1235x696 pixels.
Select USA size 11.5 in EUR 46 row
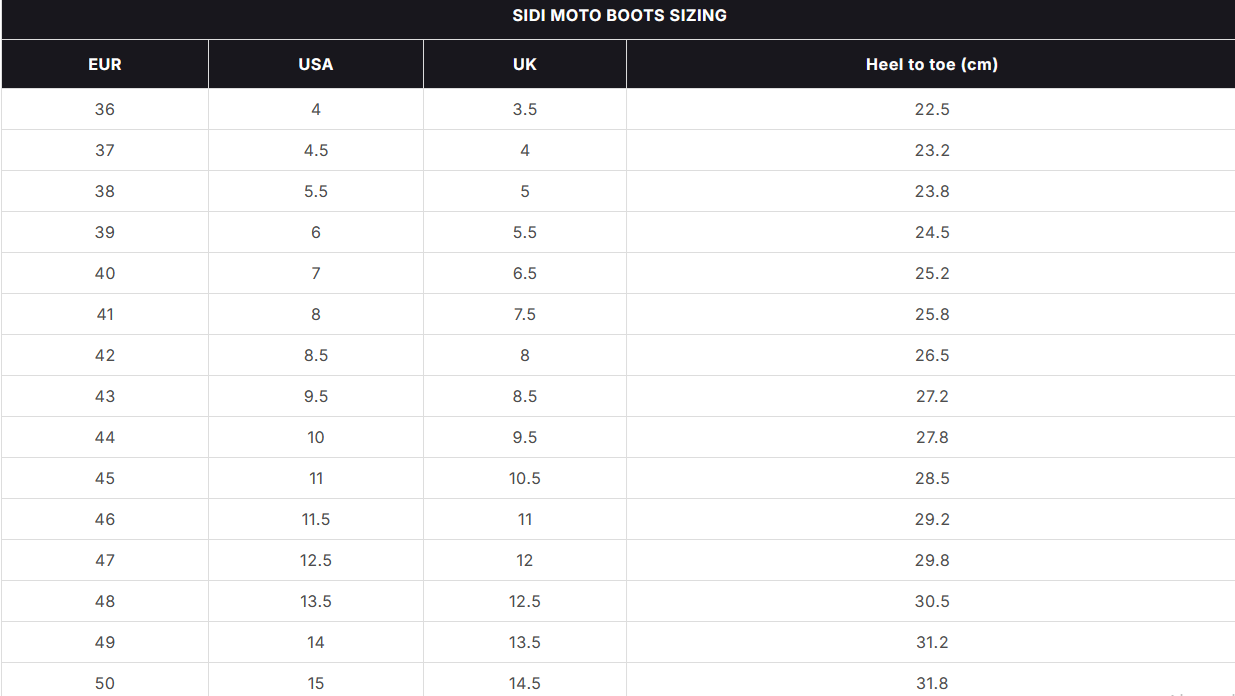[x=316, y=519]
